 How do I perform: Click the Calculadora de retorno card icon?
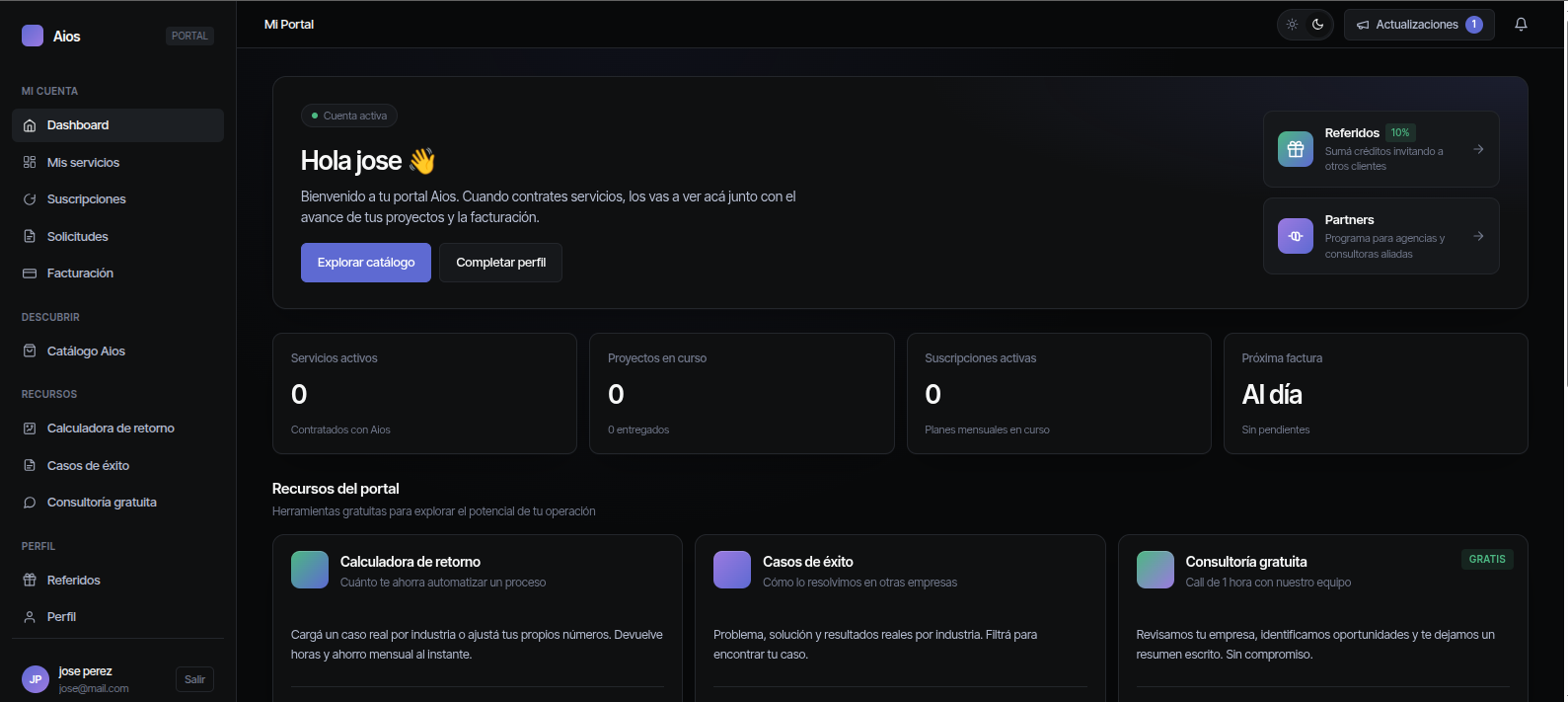310,570
